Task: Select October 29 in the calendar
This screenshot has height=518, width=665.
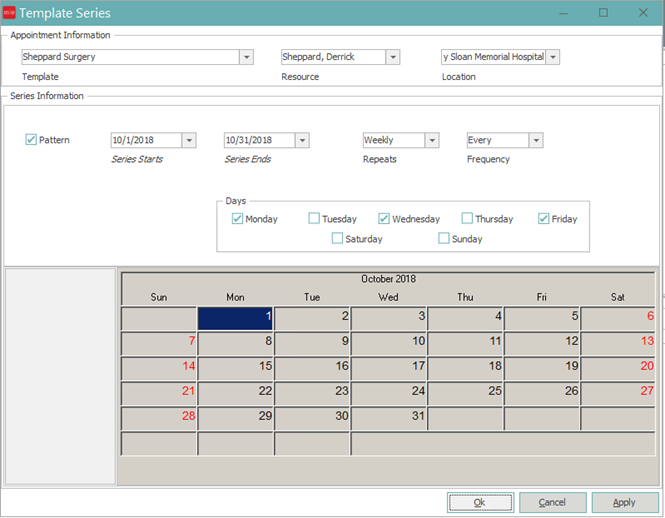Action: pyautogui.click(x=235, y=419)
